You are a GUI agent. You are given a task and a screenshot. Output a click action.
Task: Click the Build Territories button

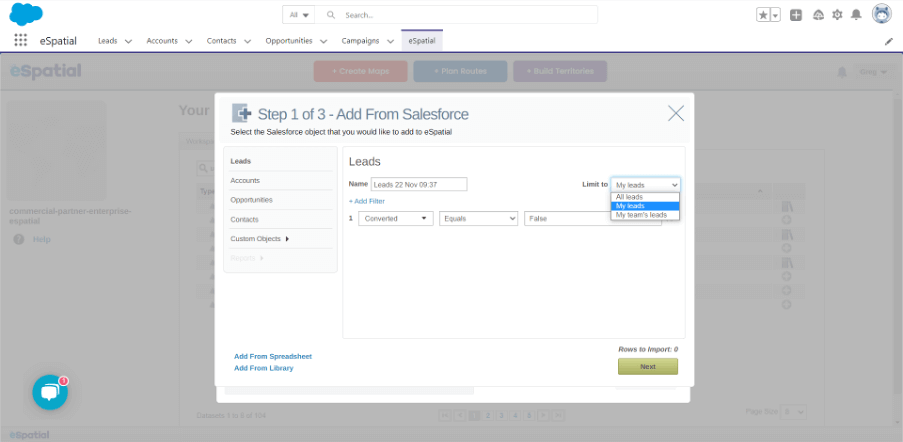(560, 71)
